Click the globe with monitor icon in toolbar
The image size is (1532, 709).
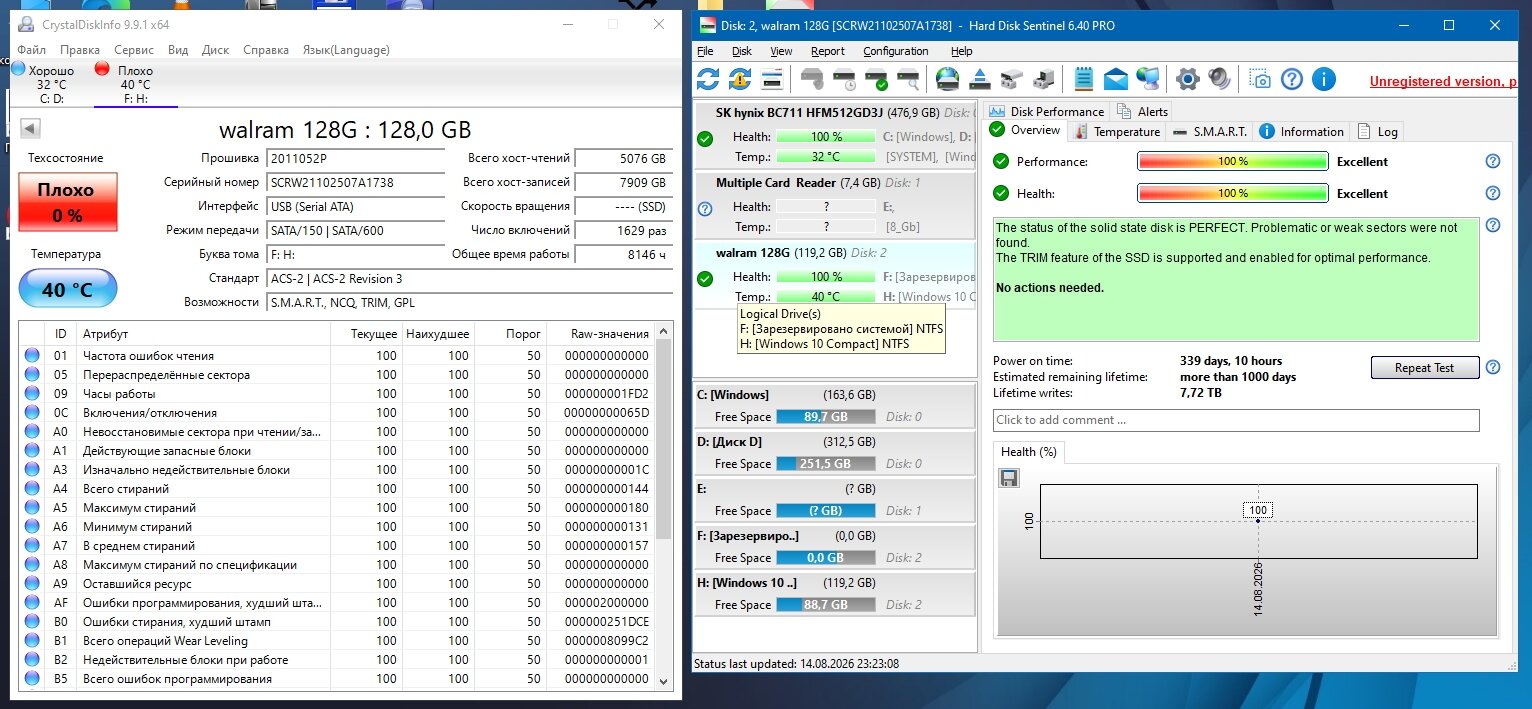pos(1148,79)
